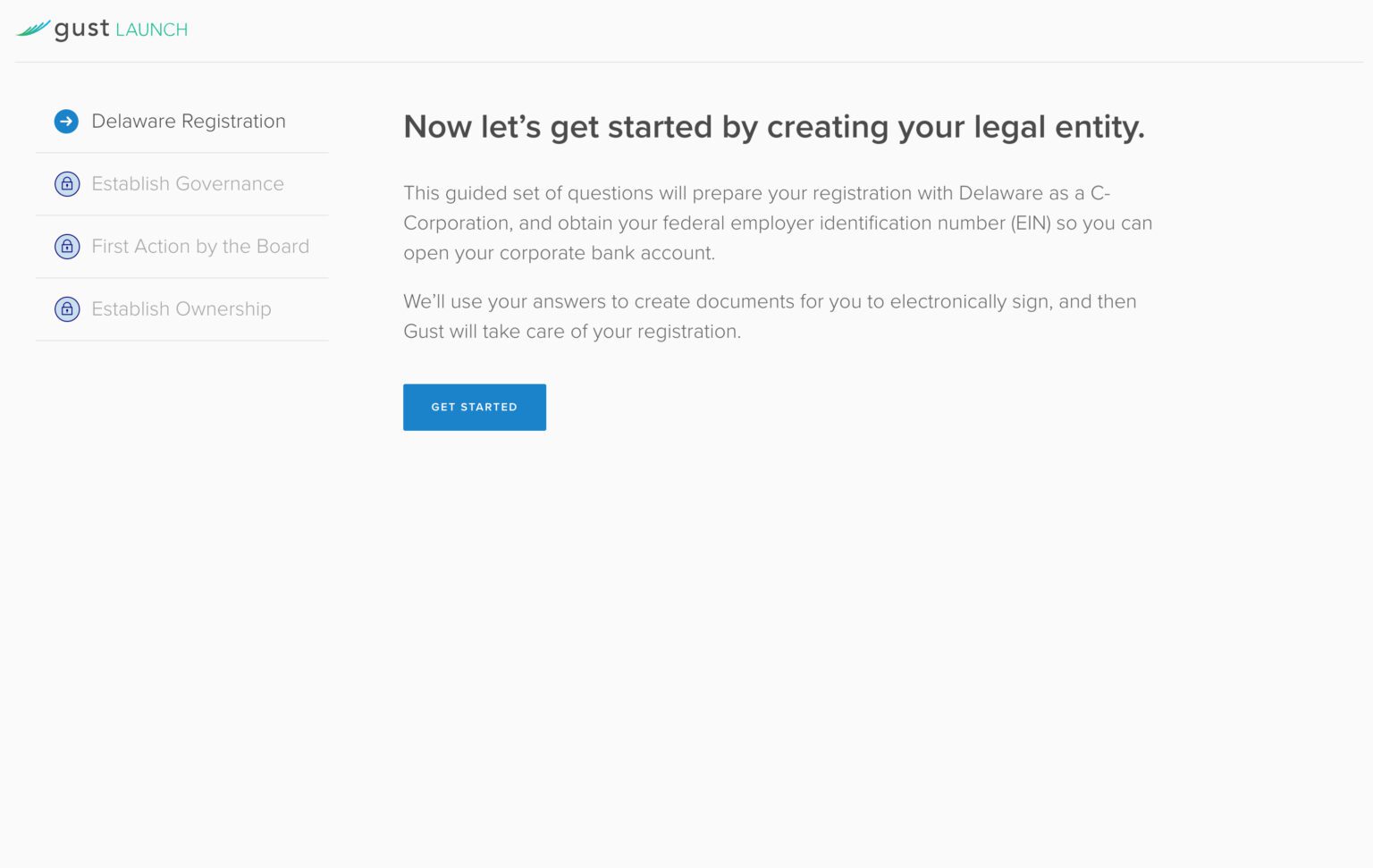Click the lock icon beside Establish Governance
This screenshot has height=868, width=1373.
[x=67, y=184]
